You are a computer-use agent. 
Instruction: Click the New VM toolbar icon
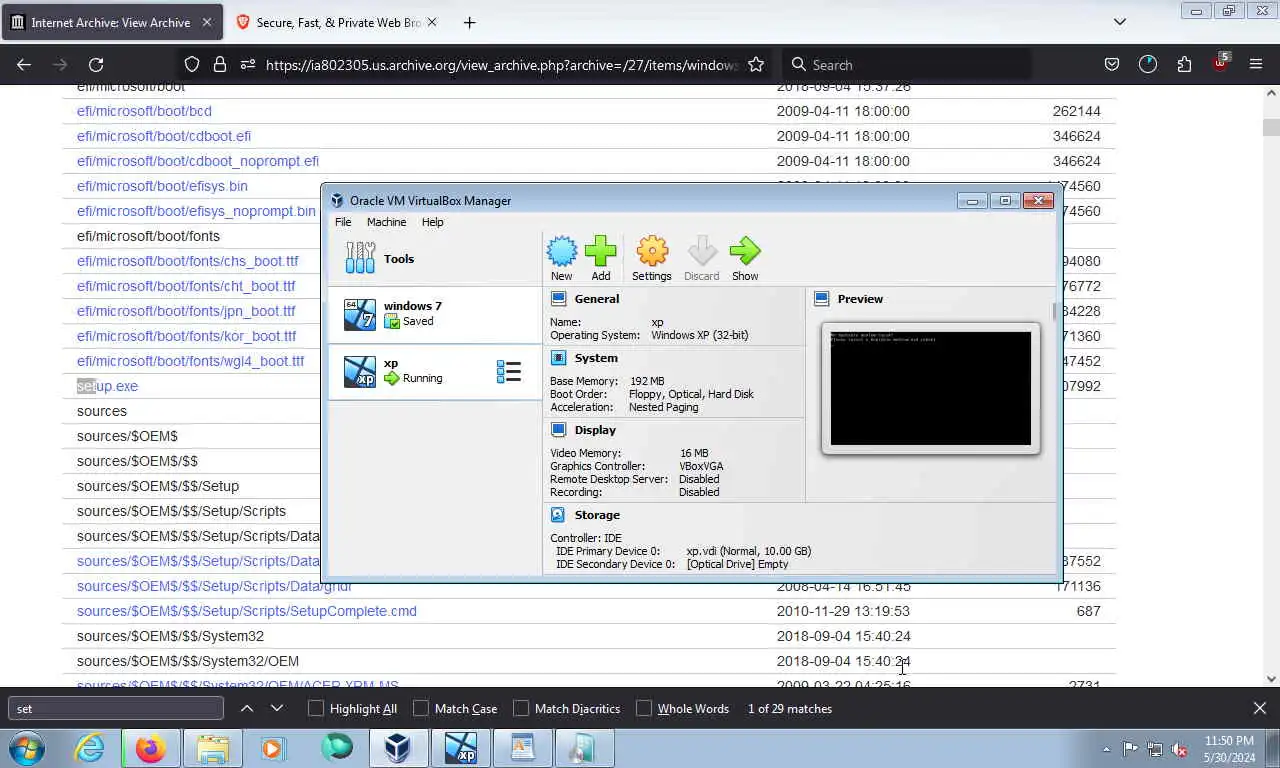(561, 258)
